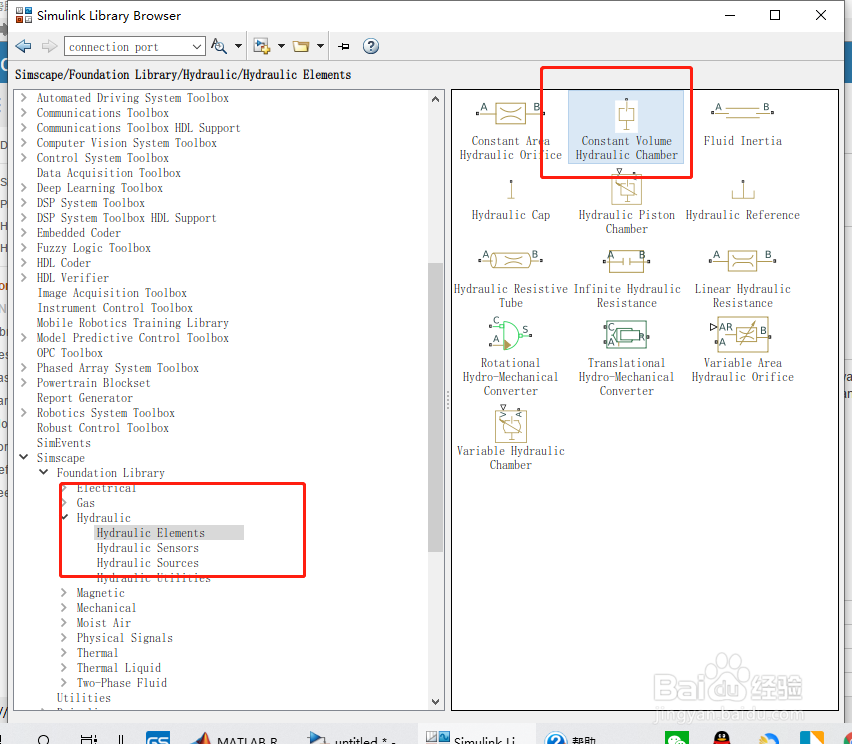This screenshot has height=744, width=852.
Task: Select Hydraulic Sources in the tree
Action: click(148, 563)
